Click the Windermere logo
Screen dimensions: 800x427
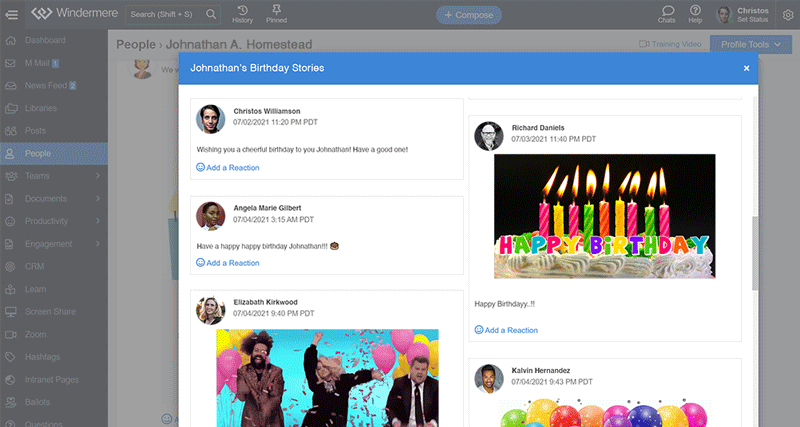[x=74, y=13]
